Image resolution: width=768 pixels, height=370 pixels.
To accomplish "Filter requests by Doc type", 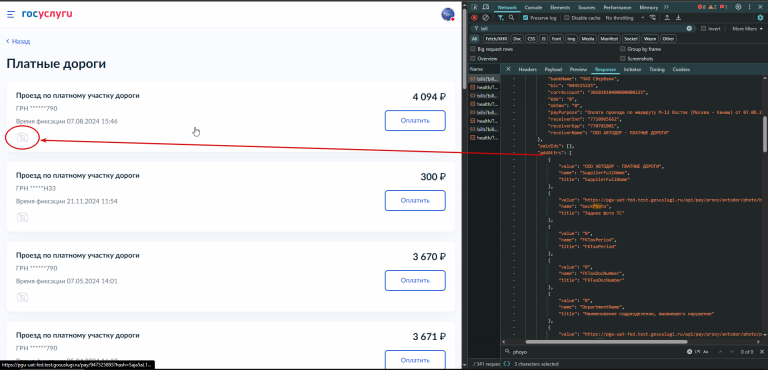I will (x=518, y=39).
